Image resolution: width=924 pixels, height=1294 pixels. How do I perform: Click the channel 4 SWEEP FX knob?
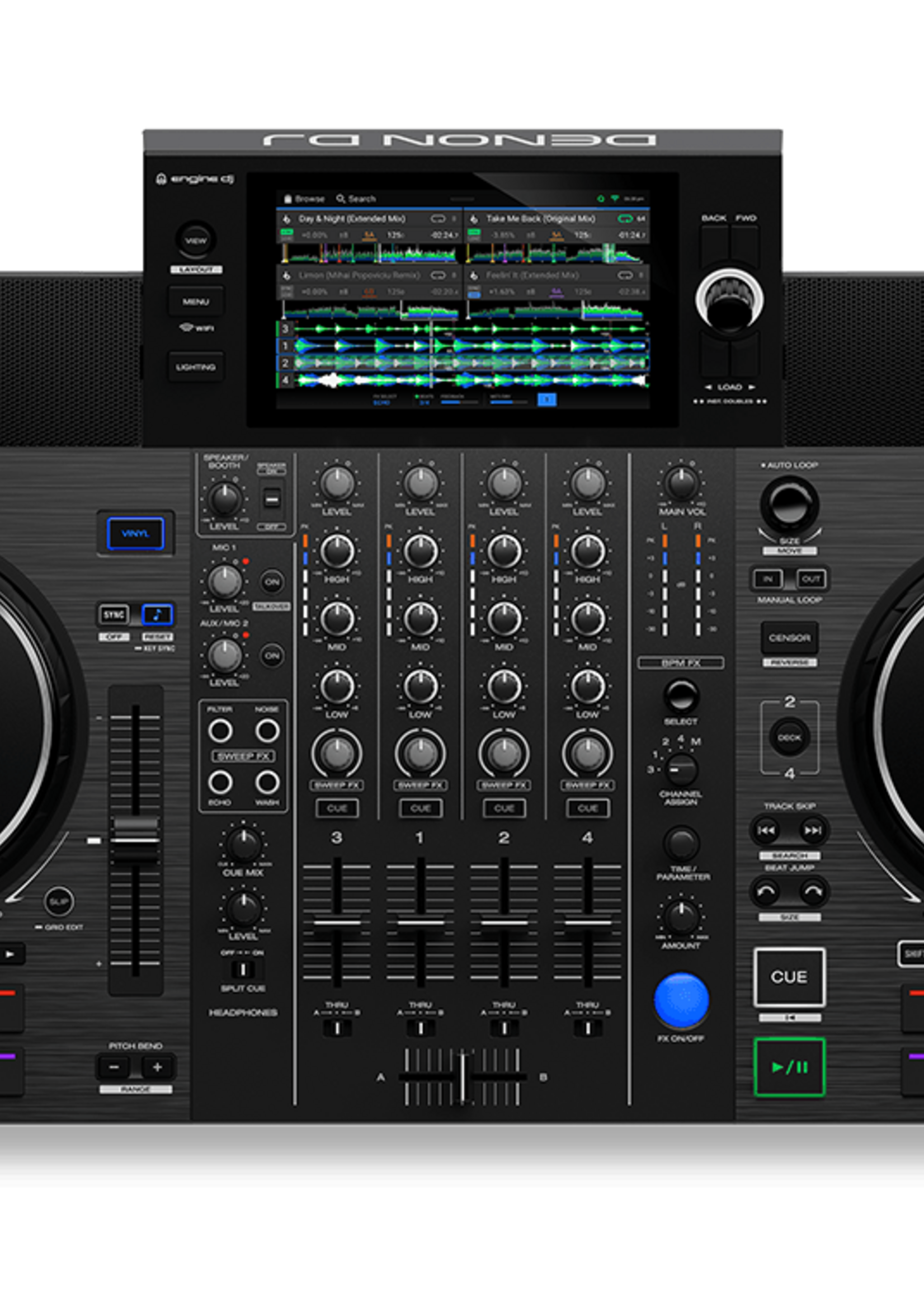(x=588, y=754)
